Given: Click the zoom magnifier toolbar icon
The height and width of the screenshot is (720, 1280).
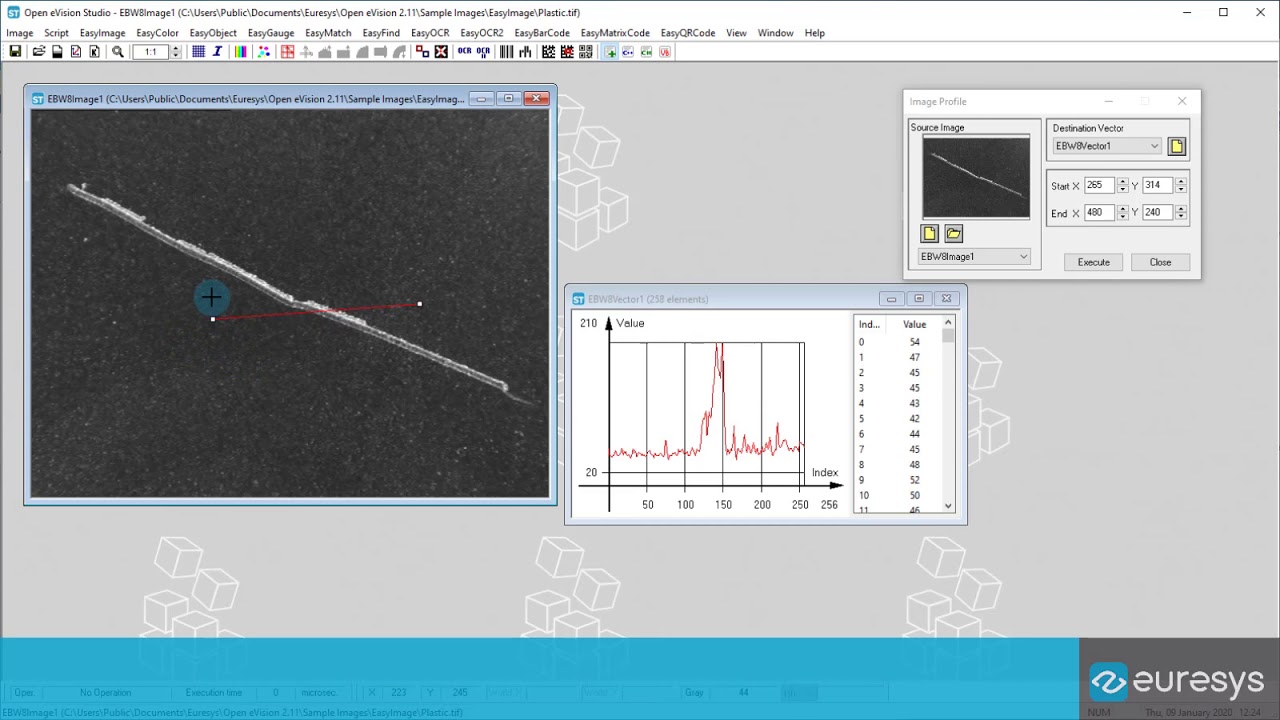Looking at the screenshot, I should pyautogui.click(x=118, y=51).
